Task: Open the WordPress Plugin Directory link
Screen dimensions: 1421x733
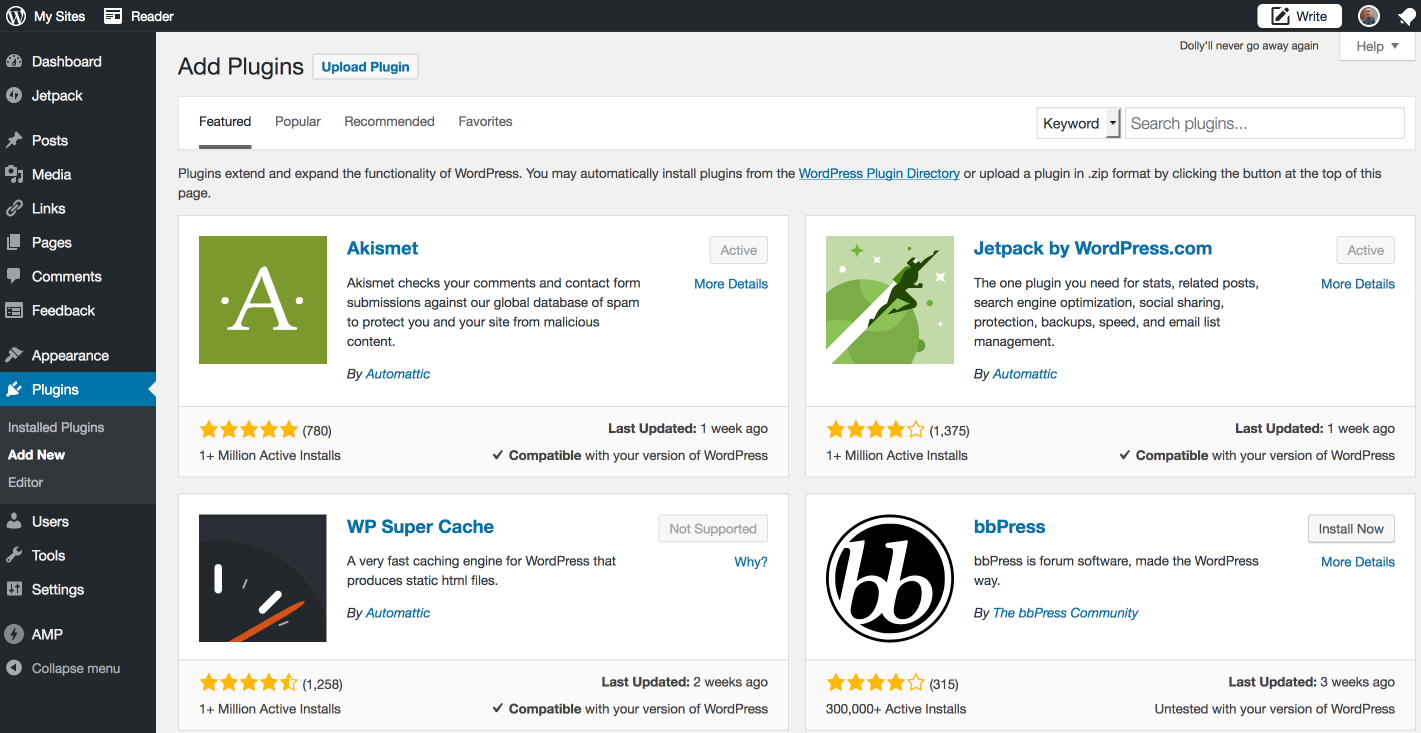Action: 879,174
